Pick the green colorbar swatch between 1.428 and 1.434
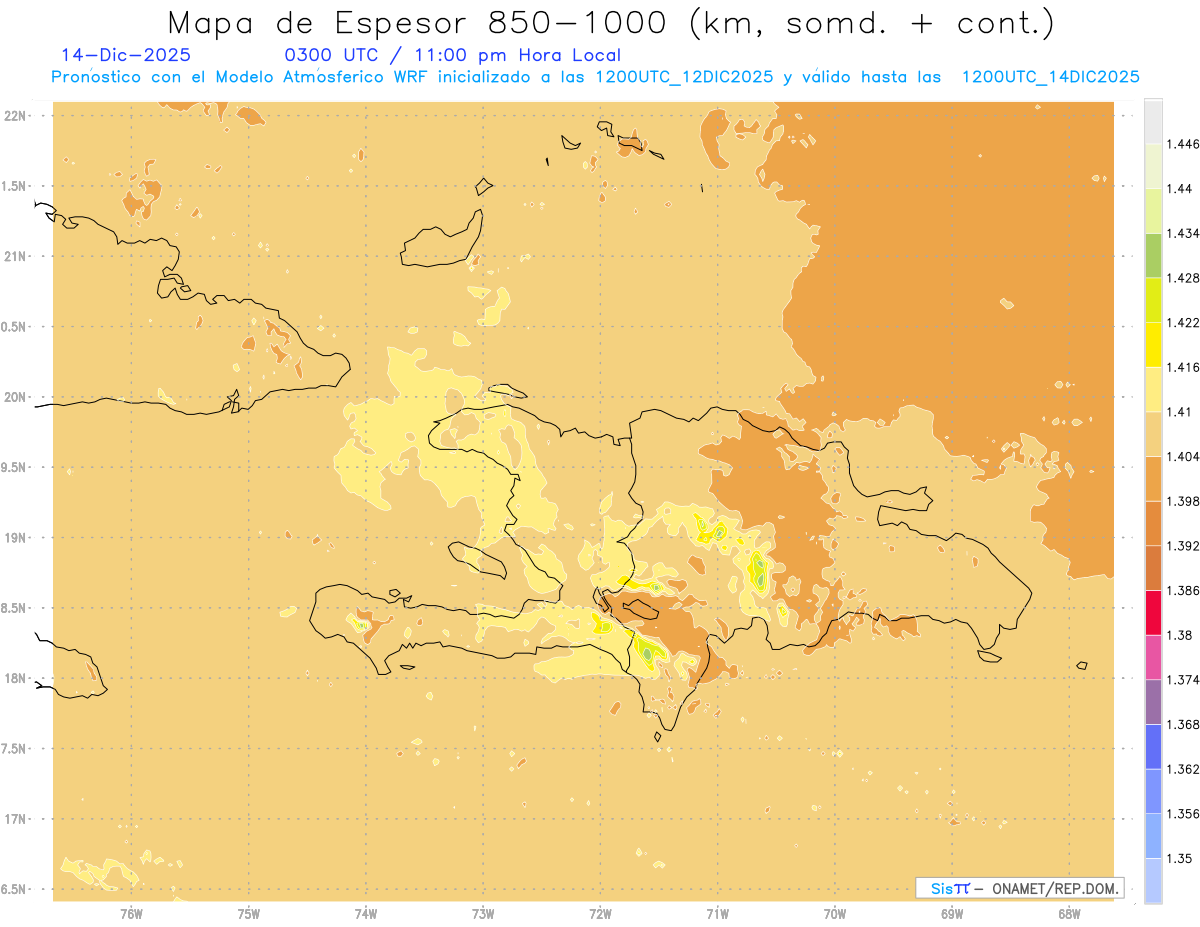Viewport: 1200px width, 927px height. (1153, 256)
